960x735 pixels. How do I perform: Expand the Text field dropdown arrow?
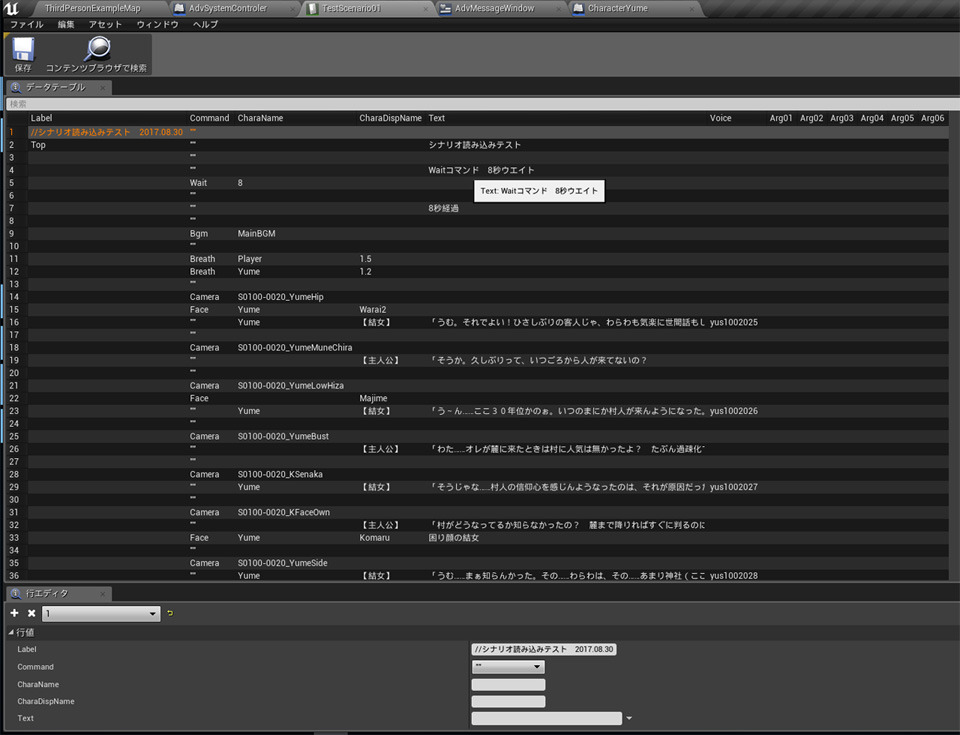point(629,718)
